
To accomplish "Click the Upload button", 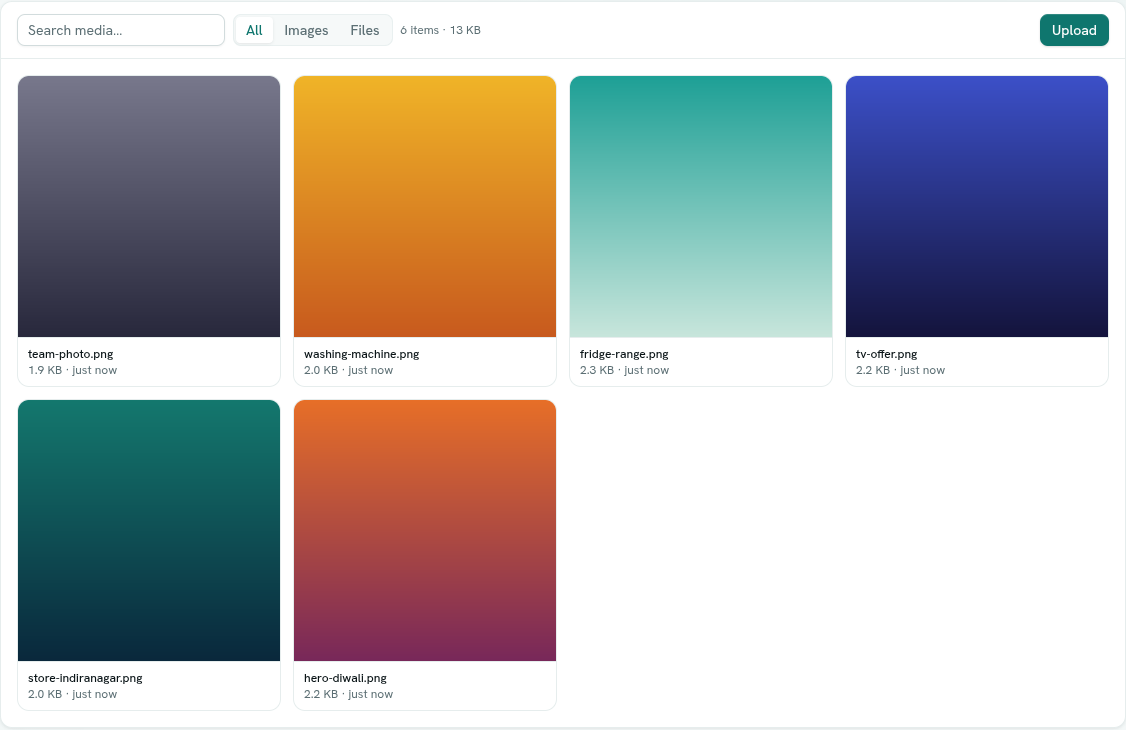I will coord(1074,30).
